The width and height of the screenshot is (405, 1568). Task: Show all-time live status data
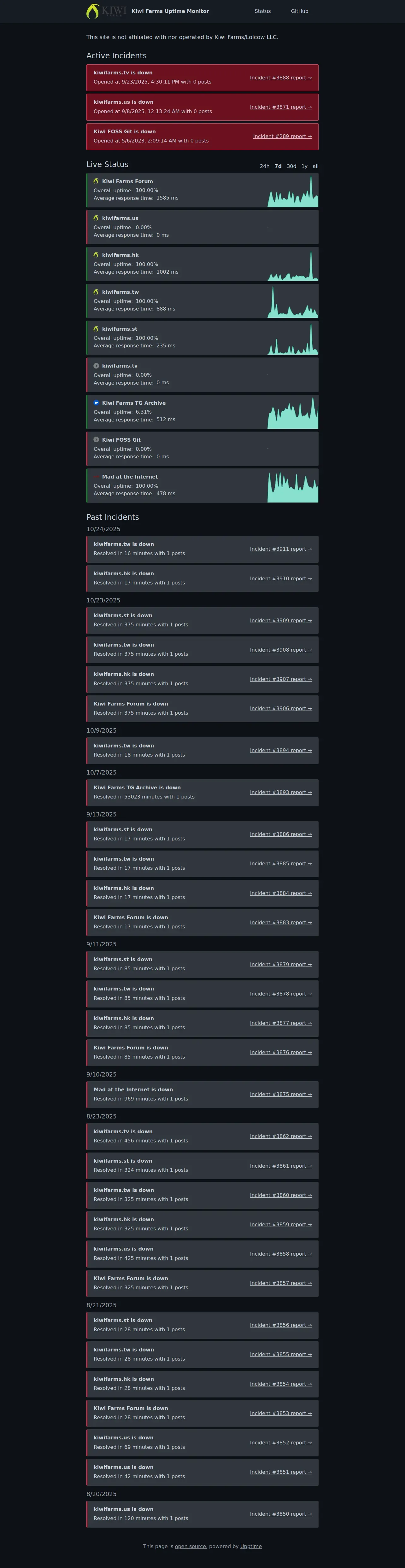[x=315, y=166]
